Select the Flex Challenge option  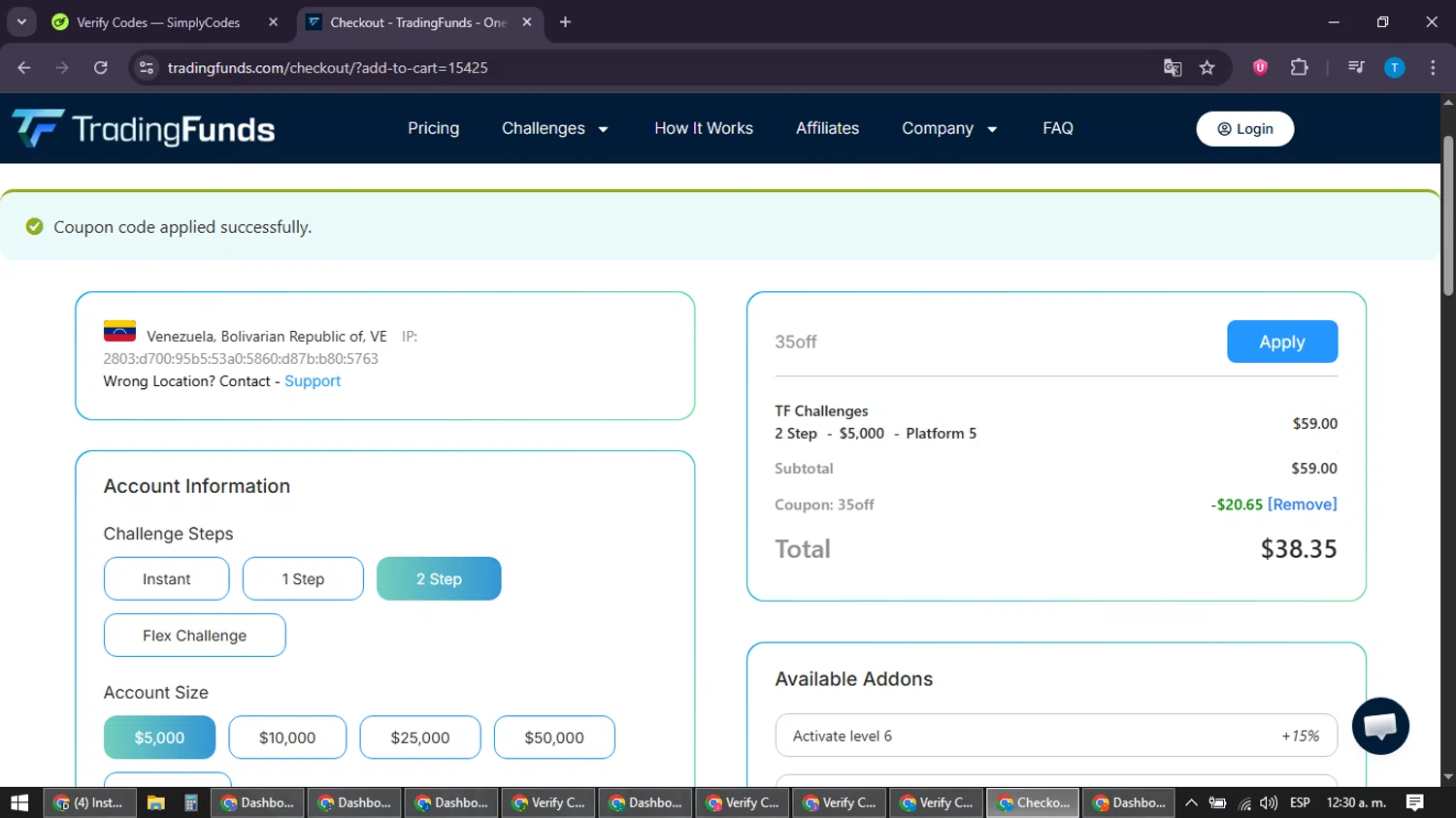tap(194, 635)
